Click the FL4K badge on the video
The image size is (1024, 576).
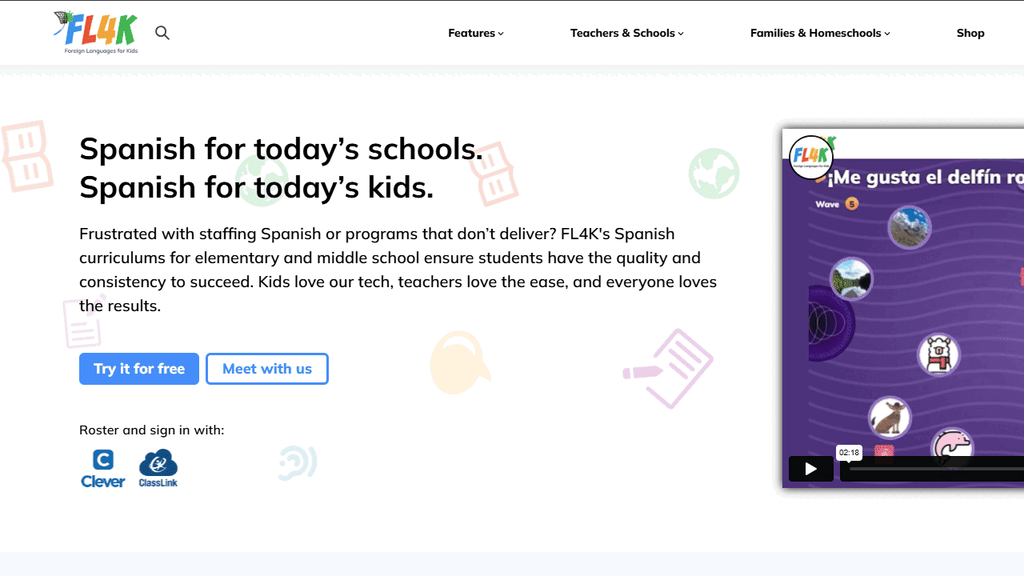pos(810,156)
